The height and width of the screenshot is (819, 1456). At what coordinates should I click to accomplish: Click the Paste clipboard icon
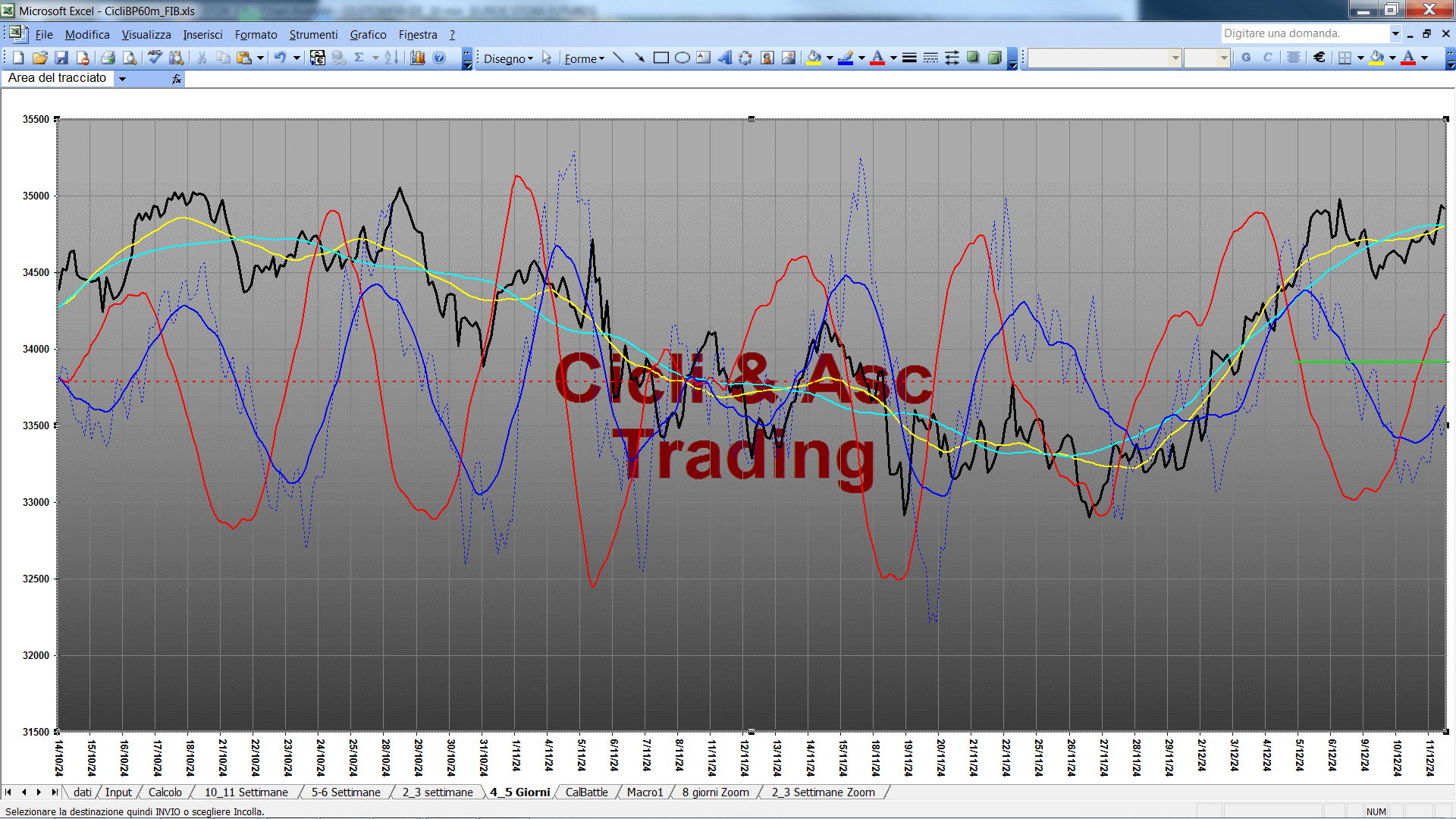243,58
